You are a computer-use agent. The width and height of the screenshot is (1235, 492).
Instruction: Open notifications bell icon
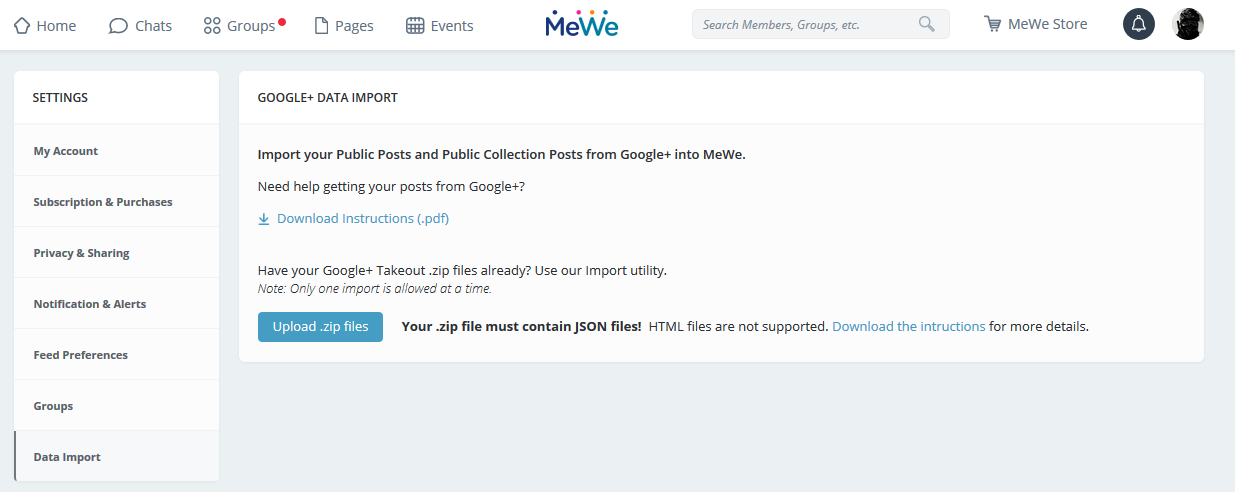click(x=1139, y=24)
